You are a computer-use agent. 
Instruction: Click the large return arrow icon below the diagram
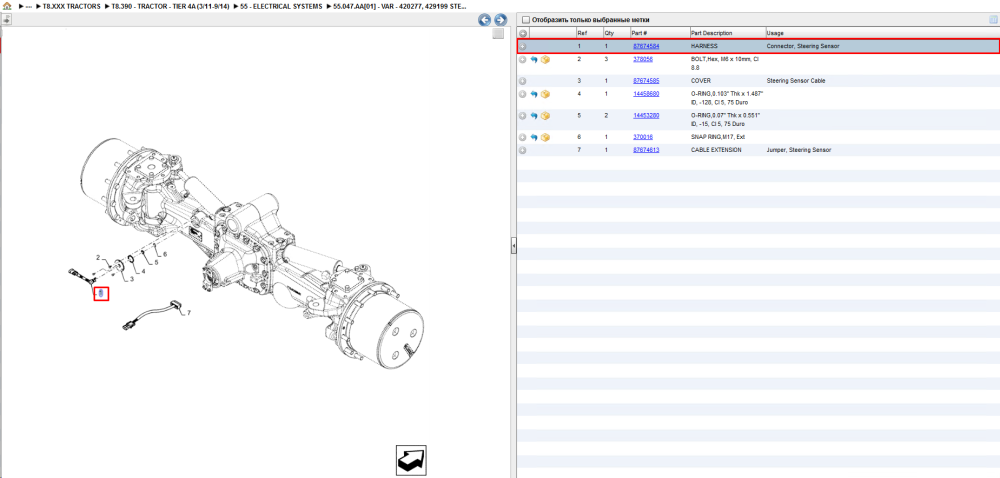tap(411, 460)
